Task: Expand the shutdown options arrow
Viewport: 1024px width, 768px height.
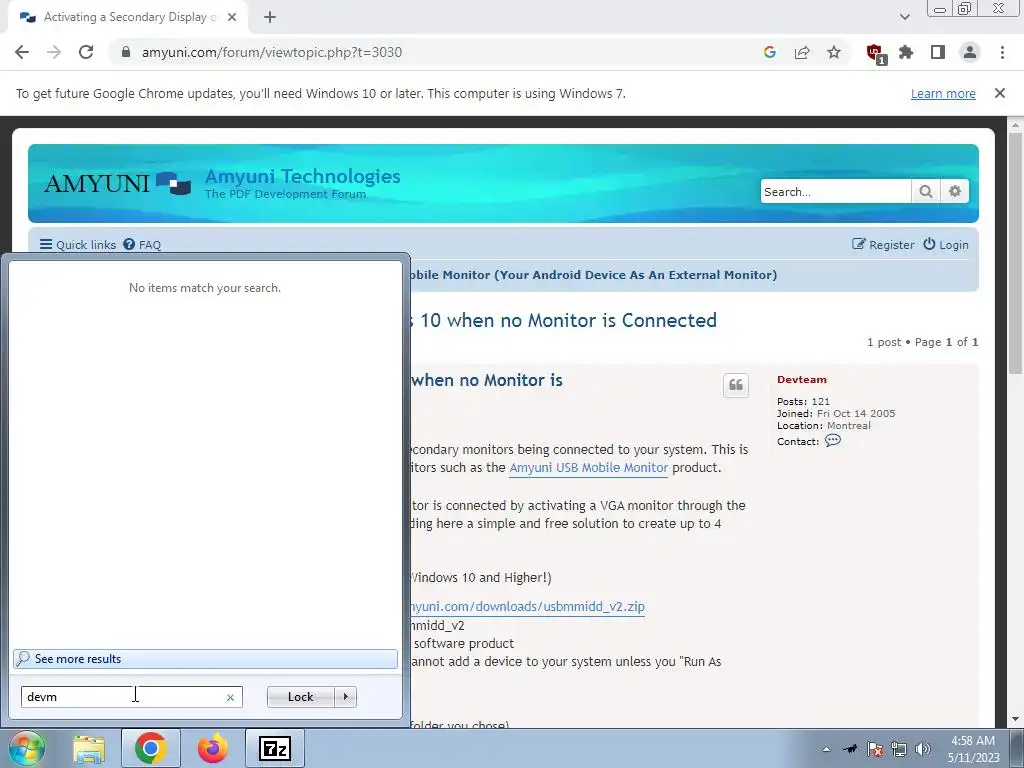Action: click(x=345, y=697)
